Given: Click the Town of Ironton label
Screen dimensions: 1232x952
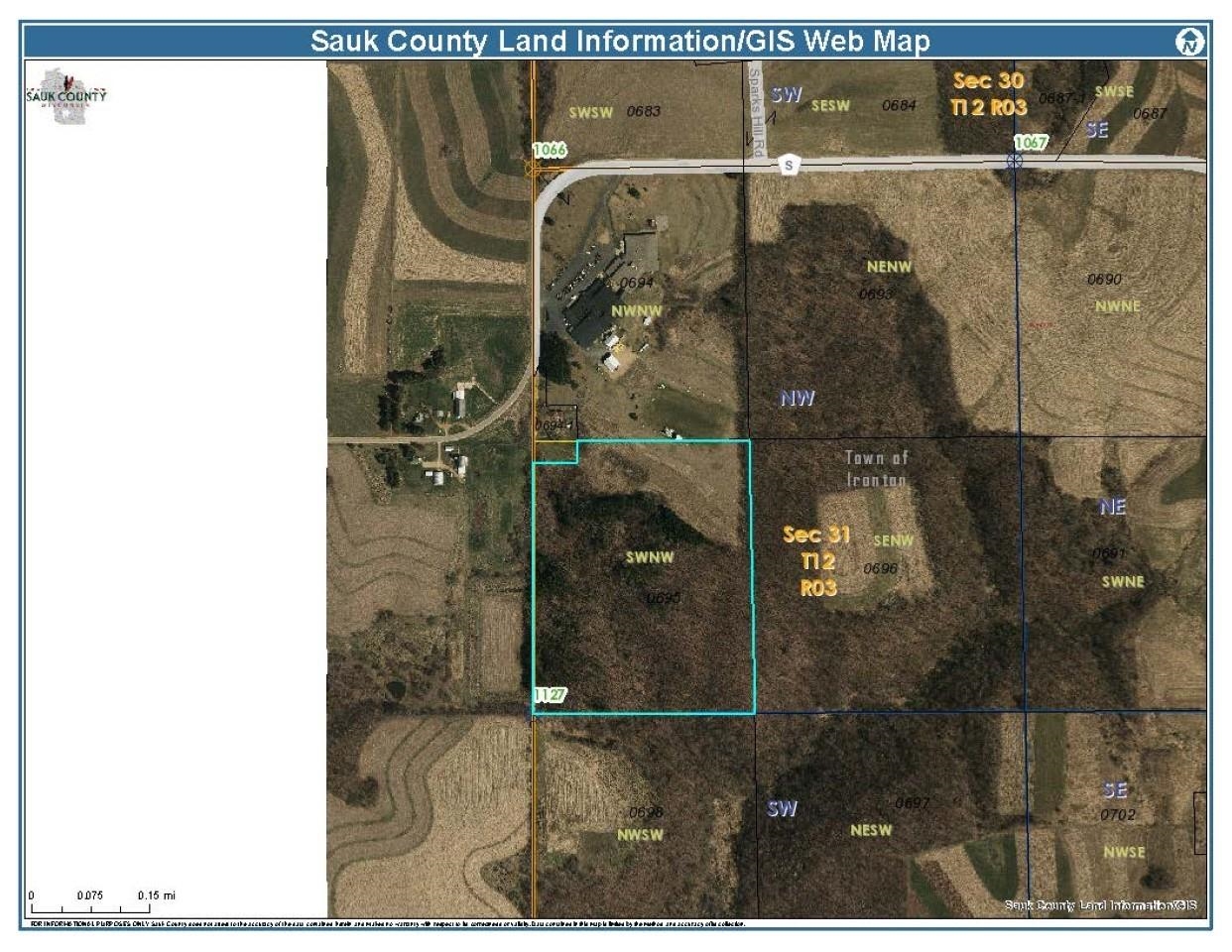Looking at the screenshot, I should (876, 469).
